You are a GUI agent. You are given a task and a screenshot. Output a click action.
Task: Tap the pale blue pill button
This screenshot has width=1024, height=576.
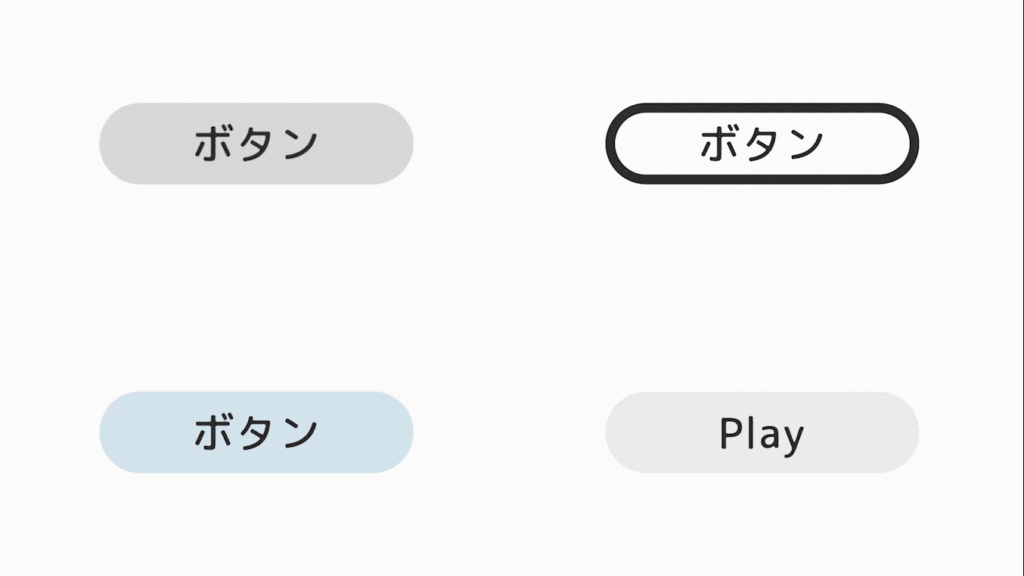coord(256,432)
